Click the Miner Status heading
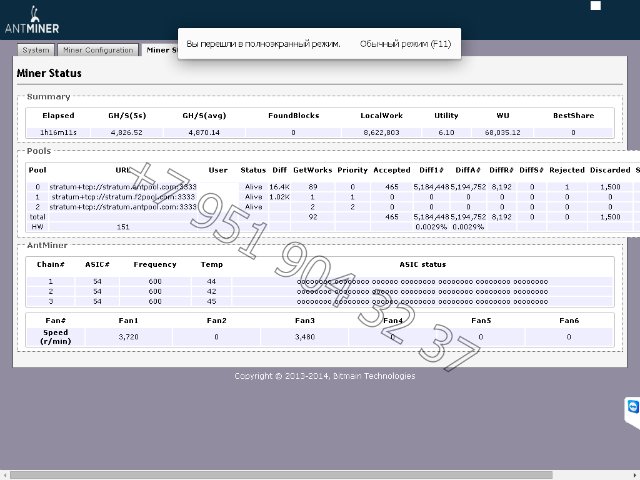640x480 pixels. pos(49,73)
